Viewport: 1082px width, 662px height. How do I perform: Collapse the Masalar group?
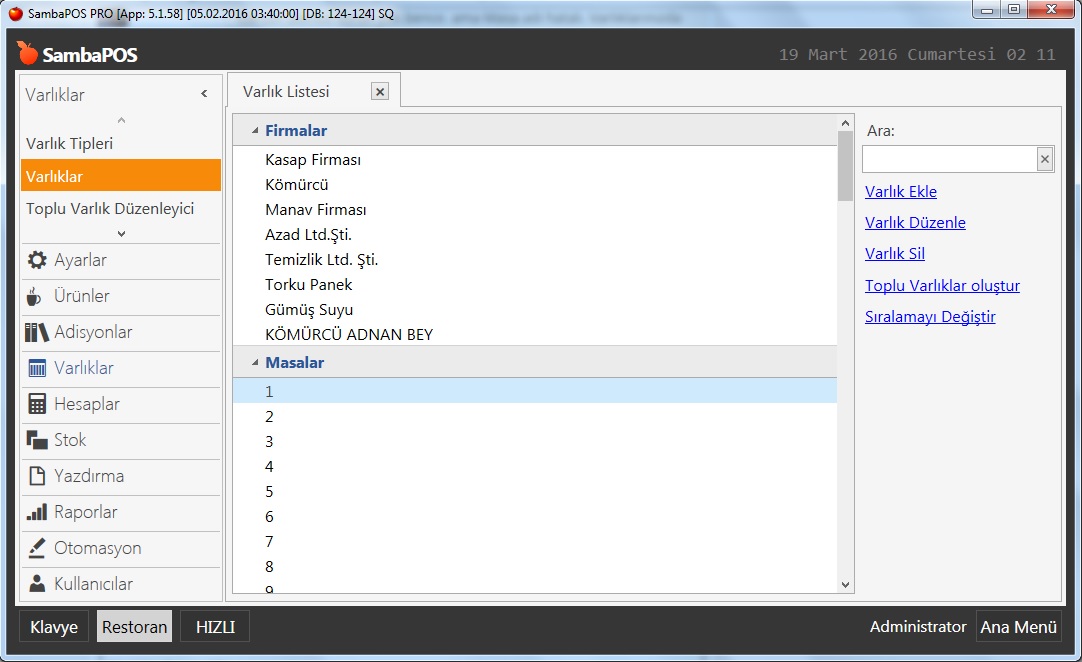click(x=255, y=363)
